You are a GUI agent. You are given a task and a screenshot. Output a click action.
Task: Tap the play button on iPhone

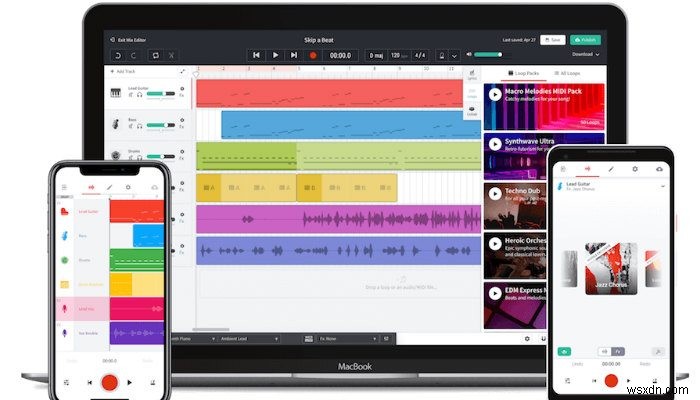tap(129, 382)
